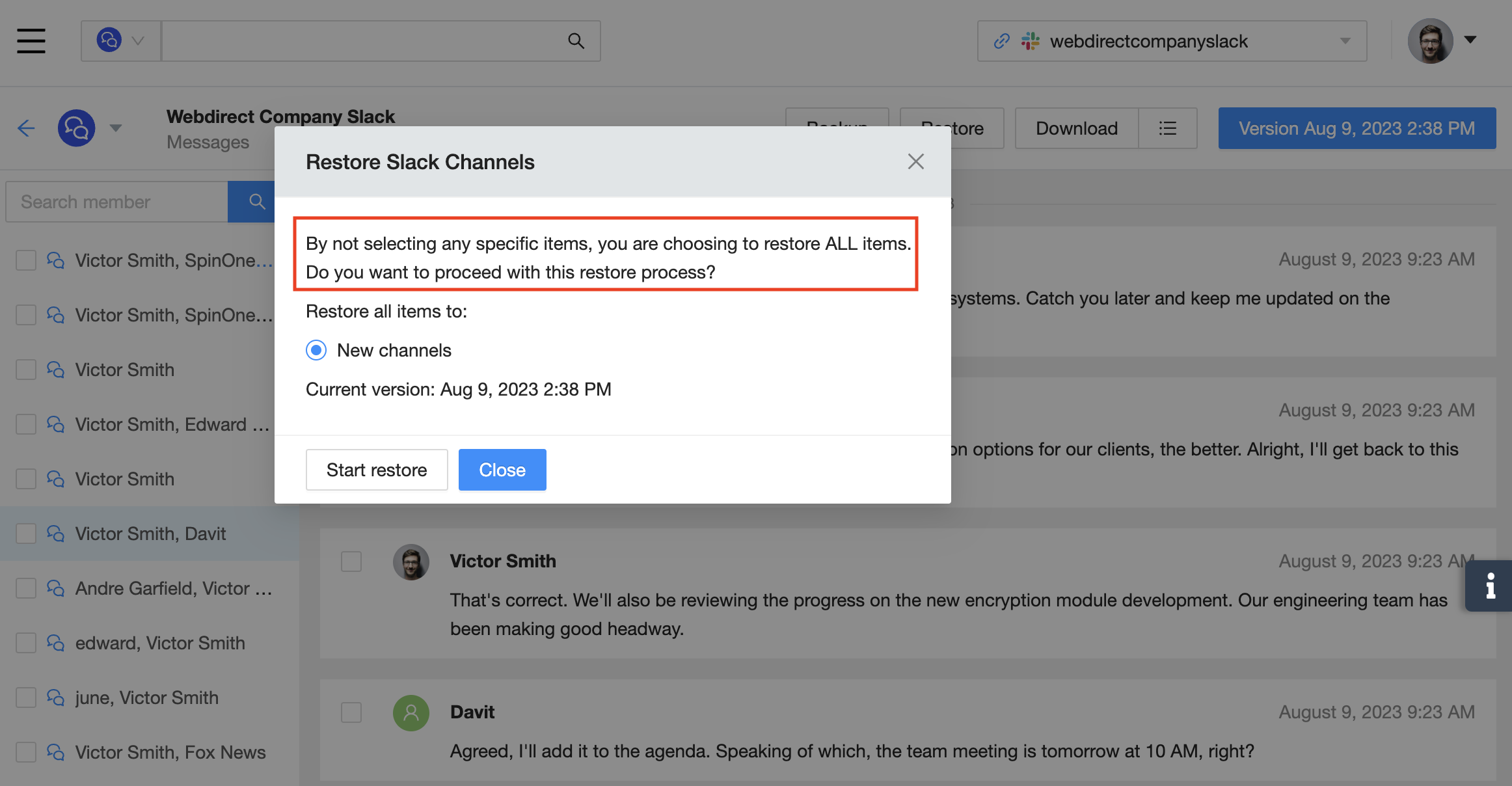Click the Start restore button
Screen dimensions: 1512x786
(377, 470)
